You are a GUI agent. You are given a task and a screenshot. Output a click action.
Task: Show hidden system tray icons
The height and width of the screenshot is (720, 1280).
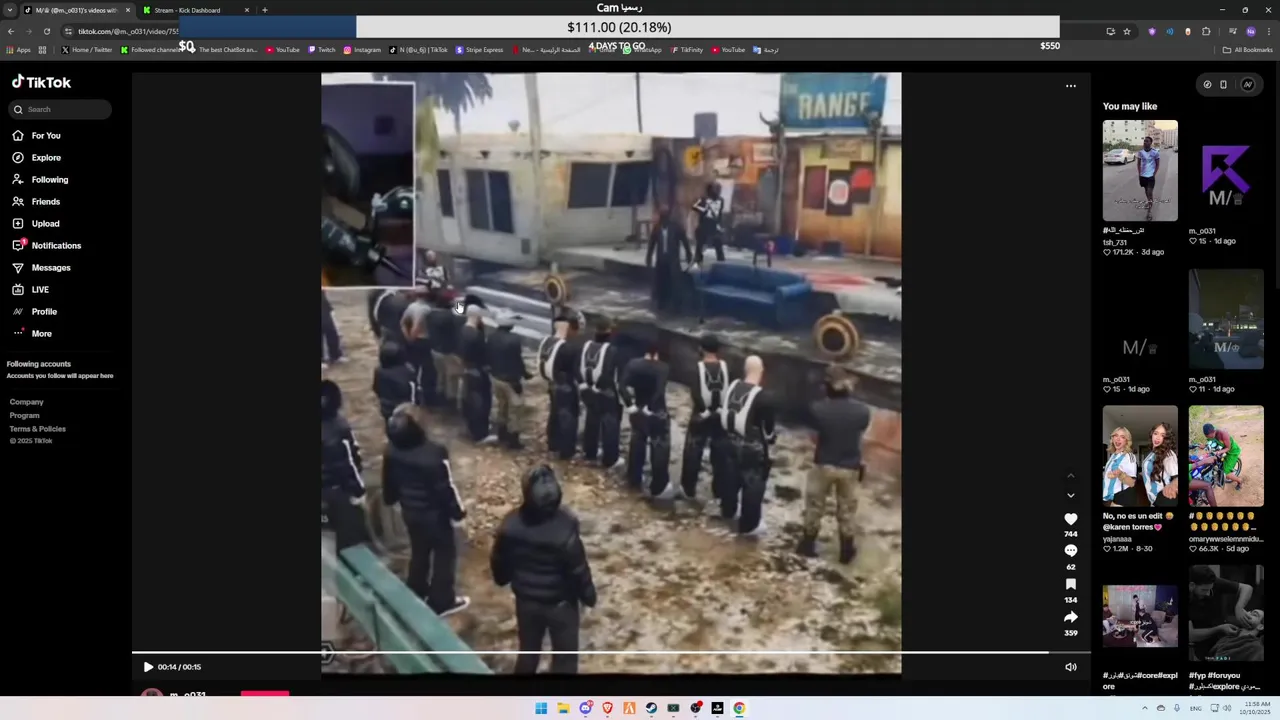1145,708
